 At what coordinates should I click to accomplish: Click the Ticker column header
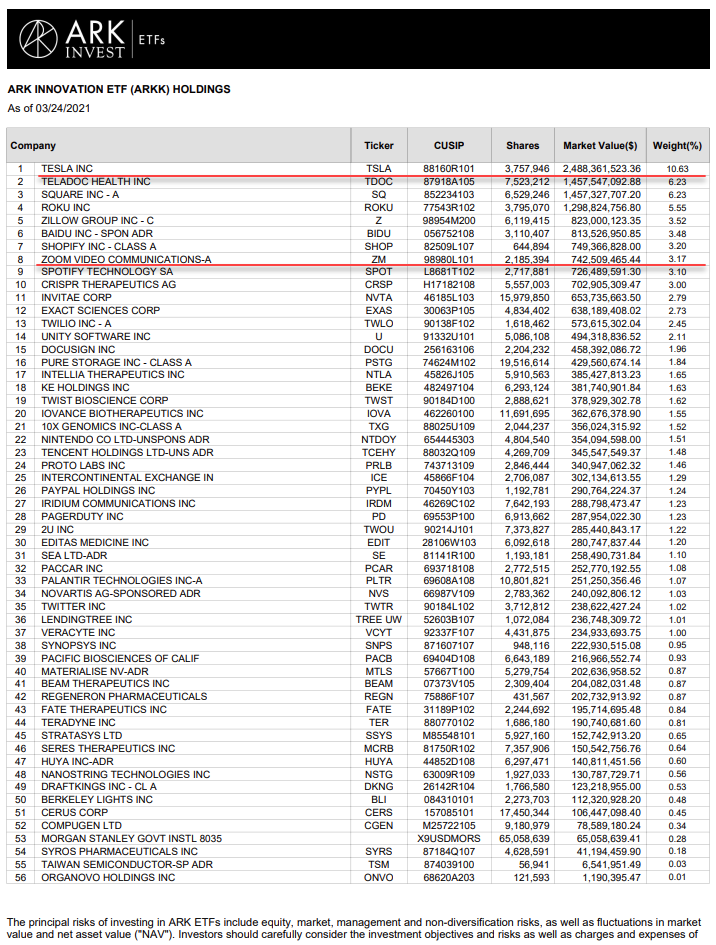[x=379, y=145]
